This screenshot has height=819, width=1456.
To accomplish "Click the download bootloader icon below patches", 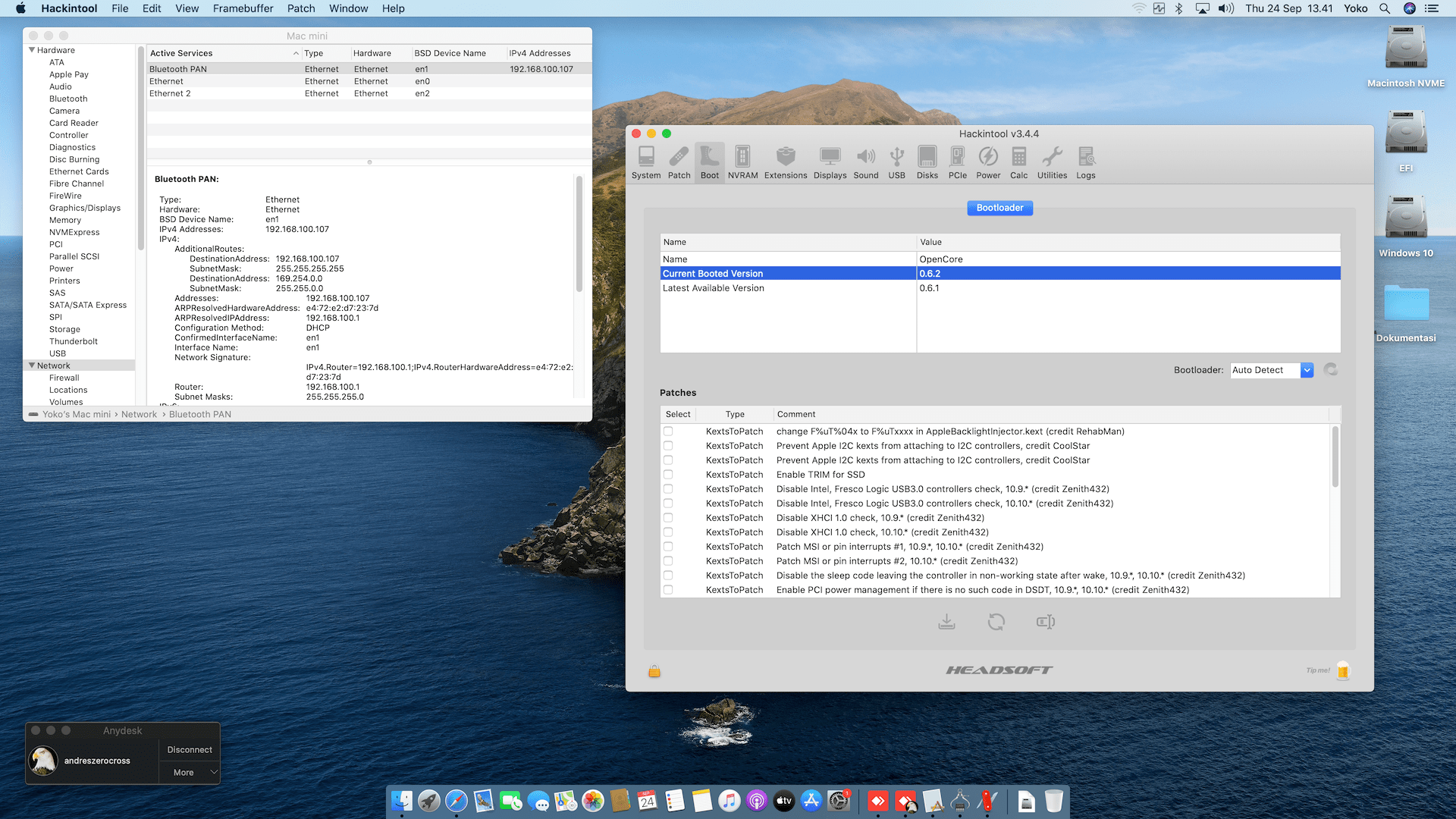I will coord(946,622).
